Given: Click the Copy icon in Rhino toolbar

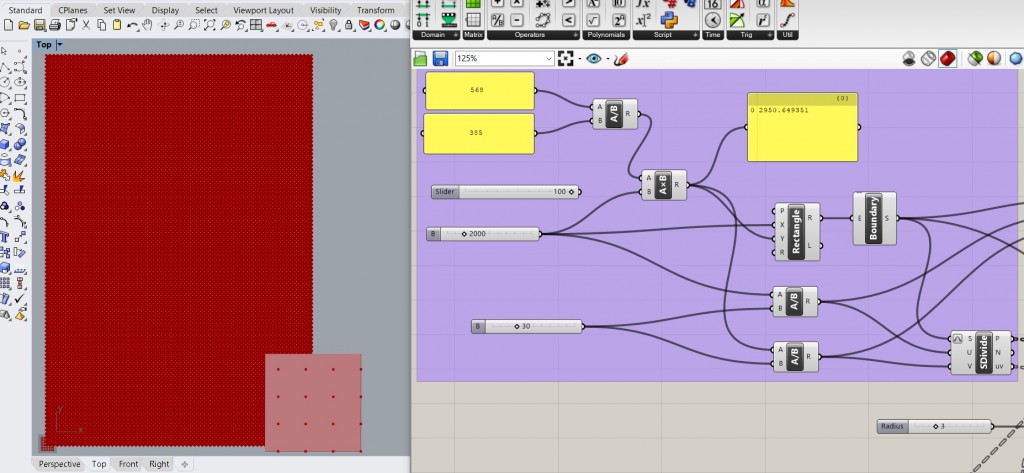Looking at the screenshot, I should 101,25.
